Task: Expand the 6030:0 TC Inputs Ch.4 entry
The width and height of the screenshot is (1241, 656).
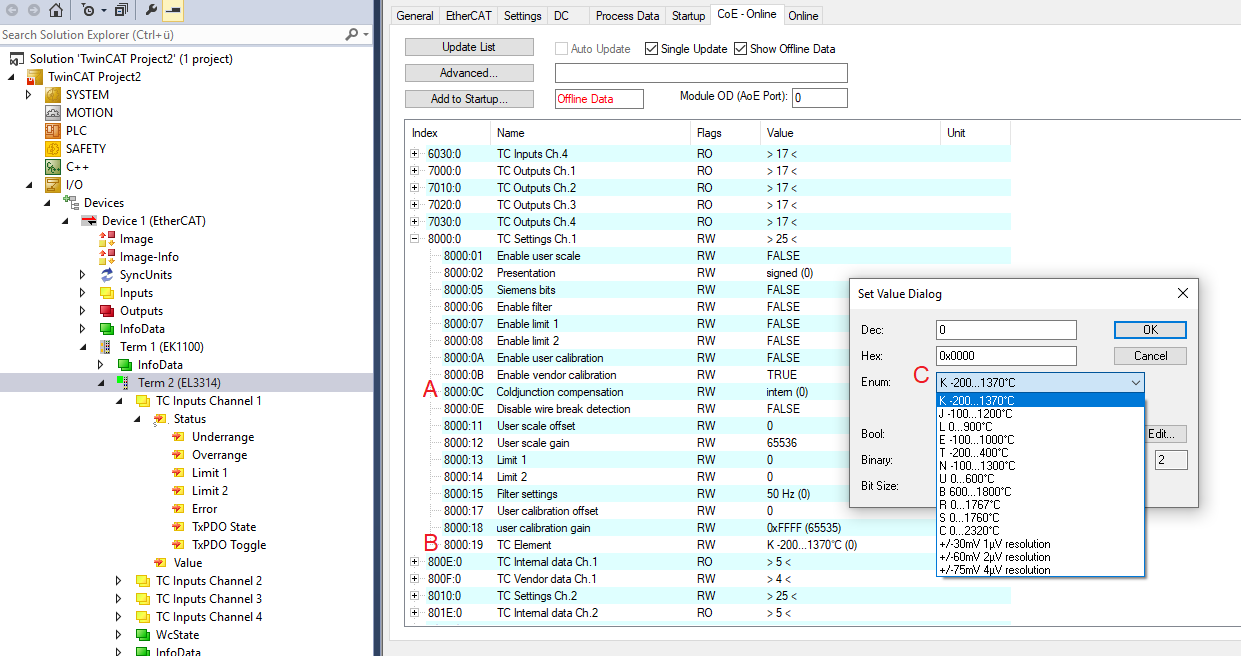Action: pyautogui.click(x=415, y=154)
